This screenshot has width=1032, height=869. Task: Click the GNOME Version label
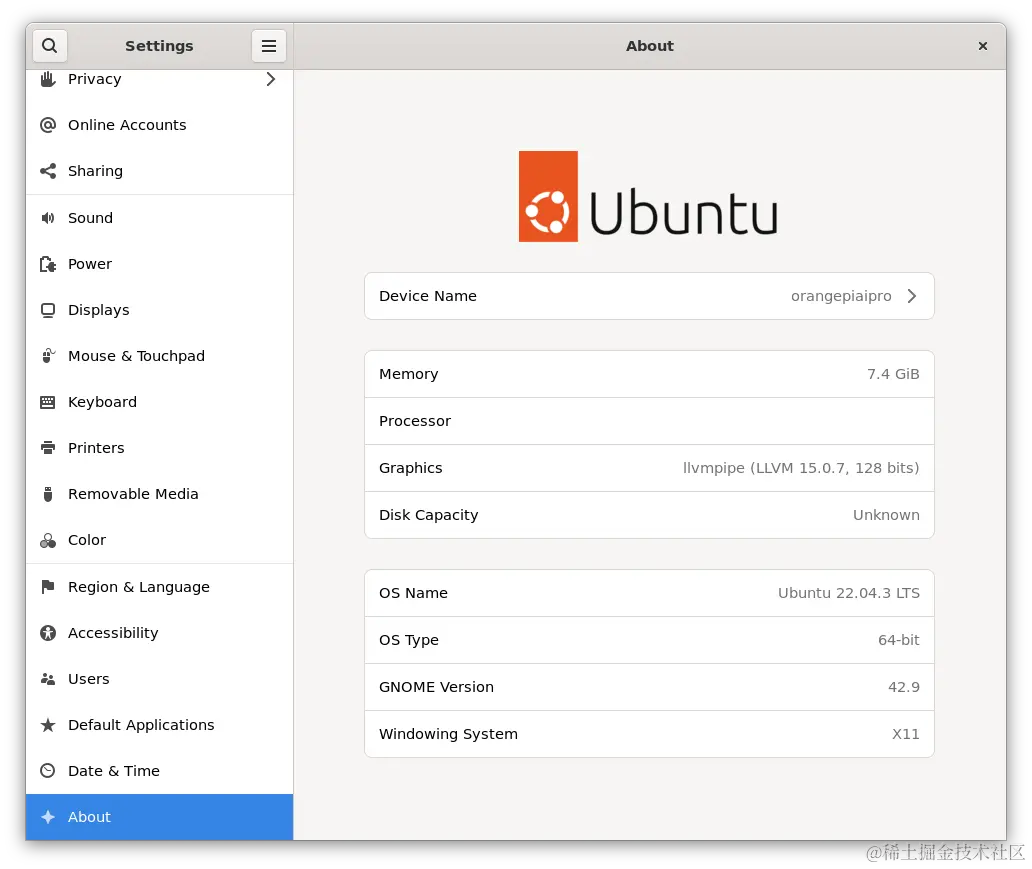click(x=436, y=687)
